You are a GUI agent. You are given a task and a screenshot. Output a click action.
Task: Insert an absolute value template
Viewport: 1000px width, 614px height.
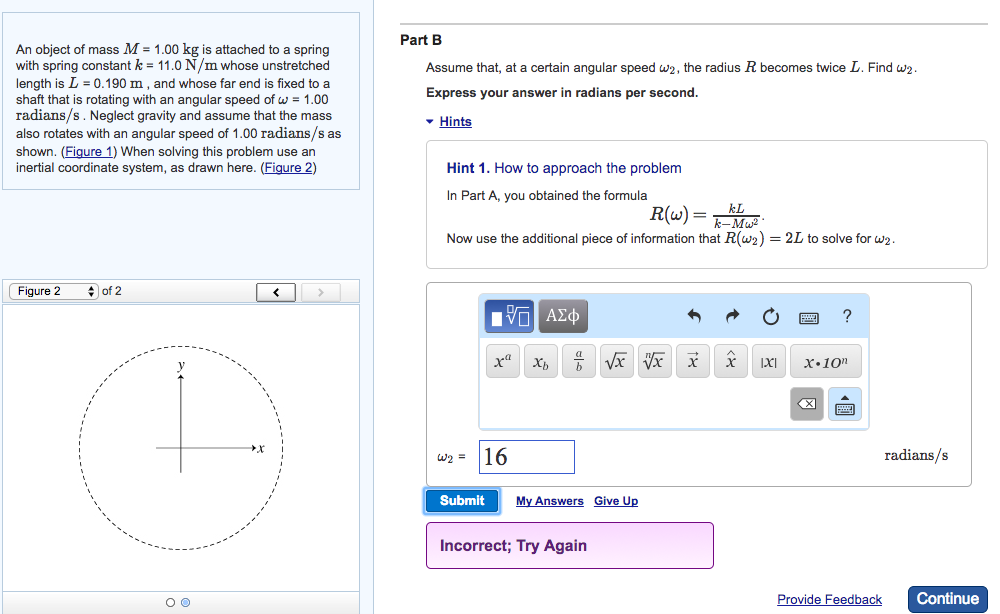767,361
